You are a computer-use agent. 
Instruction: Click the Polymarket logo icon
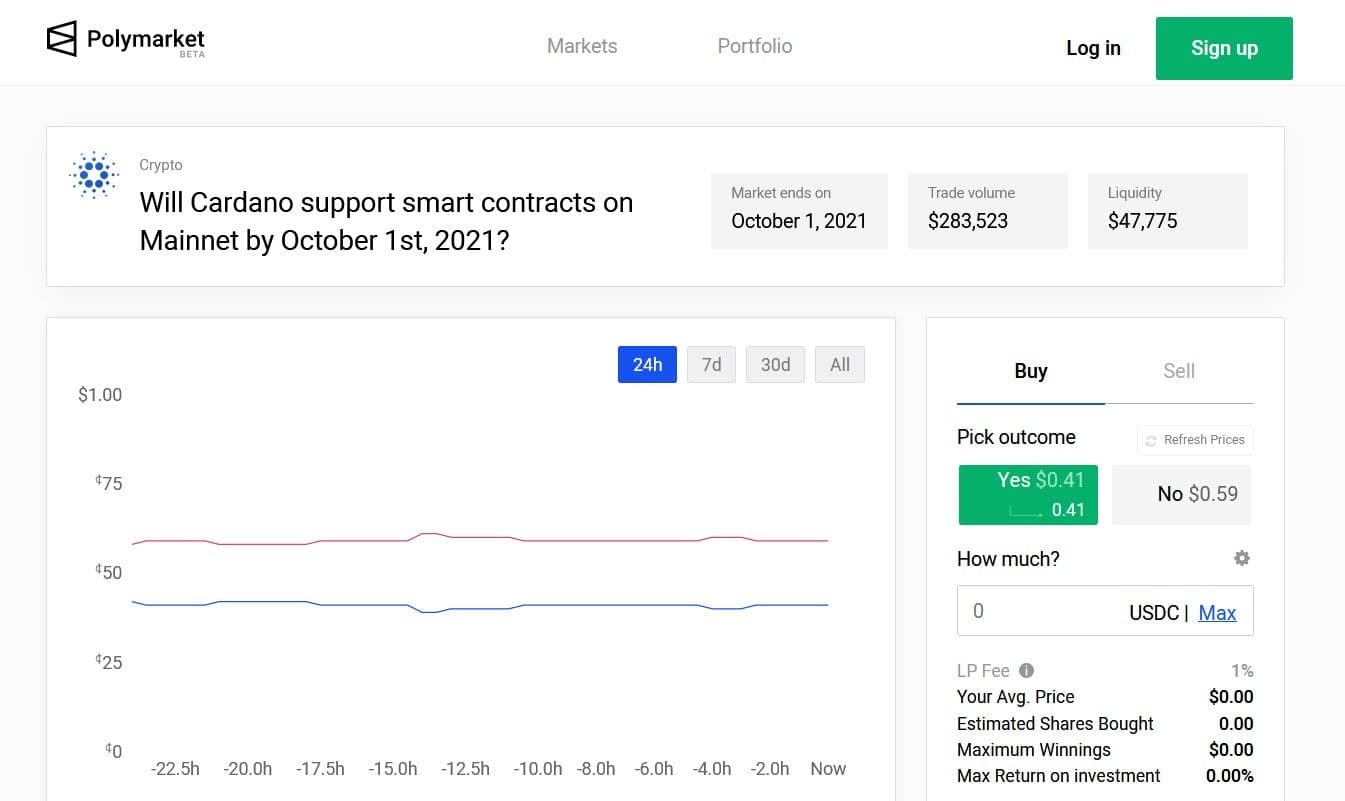[x=62, y=39]
